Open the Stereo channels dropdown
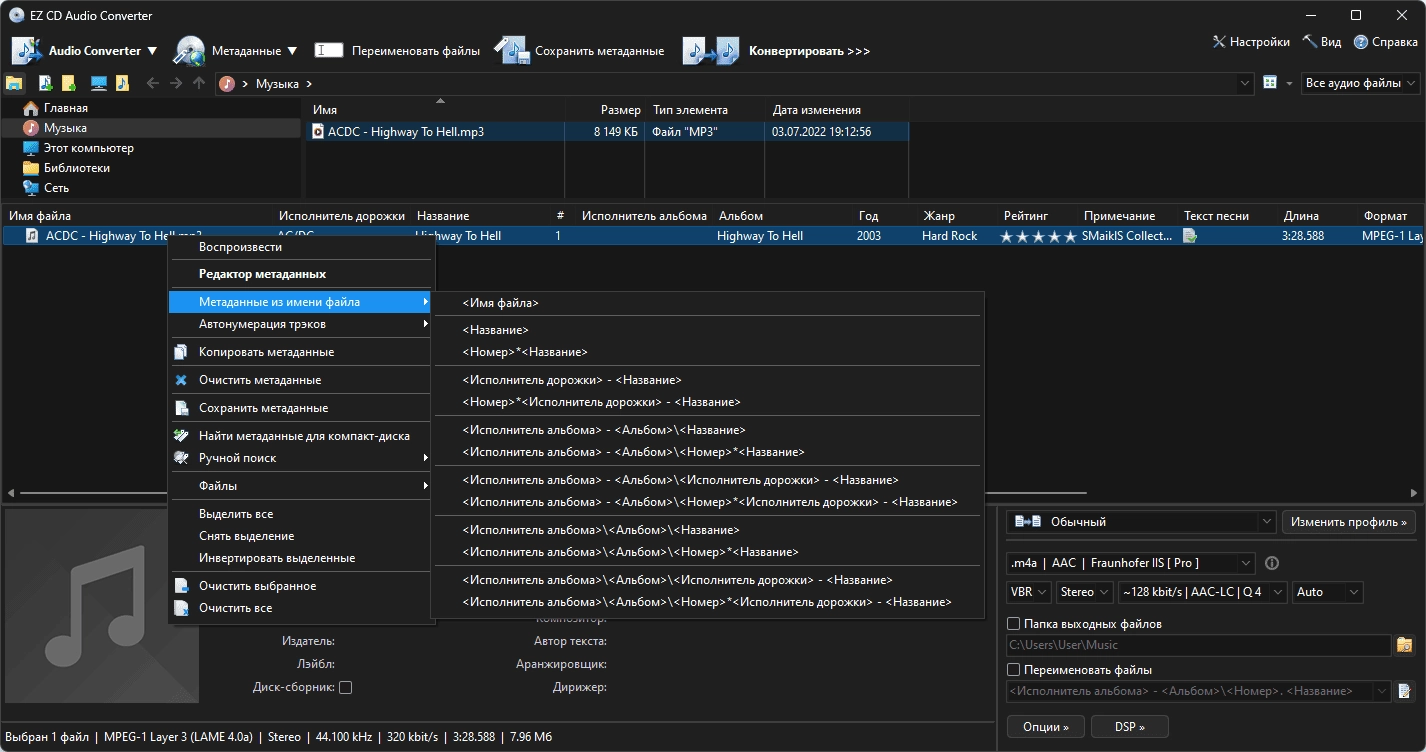Screen dimensions: 1426x752 tap(1084, 592)
